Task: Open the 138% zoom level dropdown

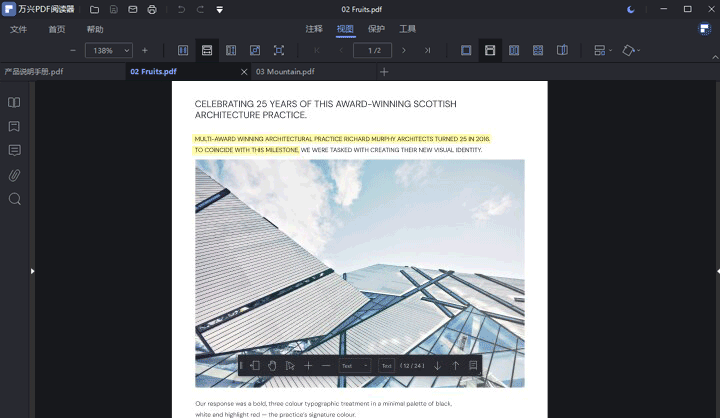Action: click(109, 51)
